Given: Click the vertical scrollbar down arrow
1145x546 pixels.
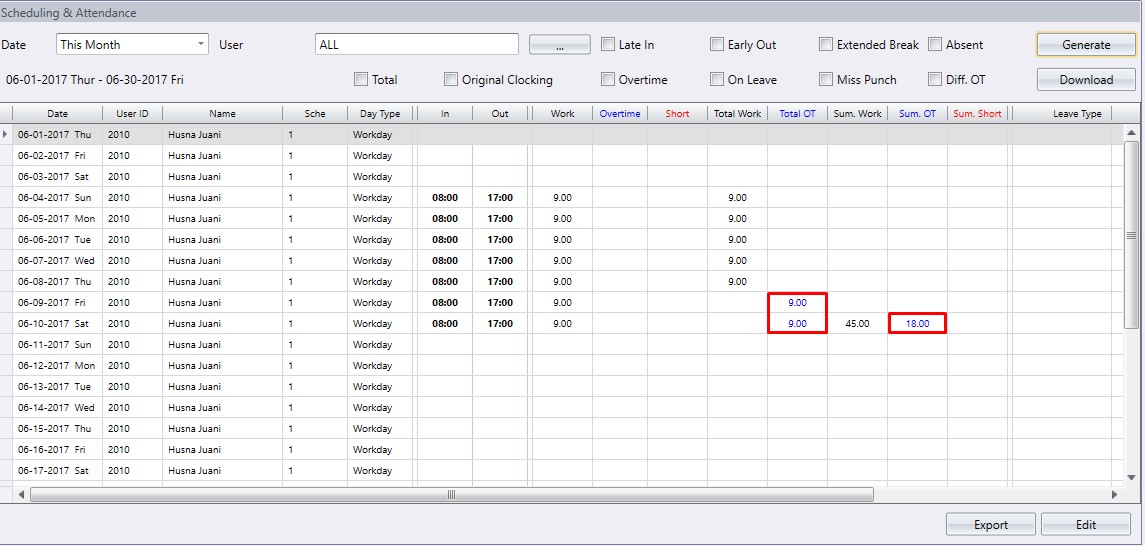Looking at the screenshot, I should [x=1131, y=477].
